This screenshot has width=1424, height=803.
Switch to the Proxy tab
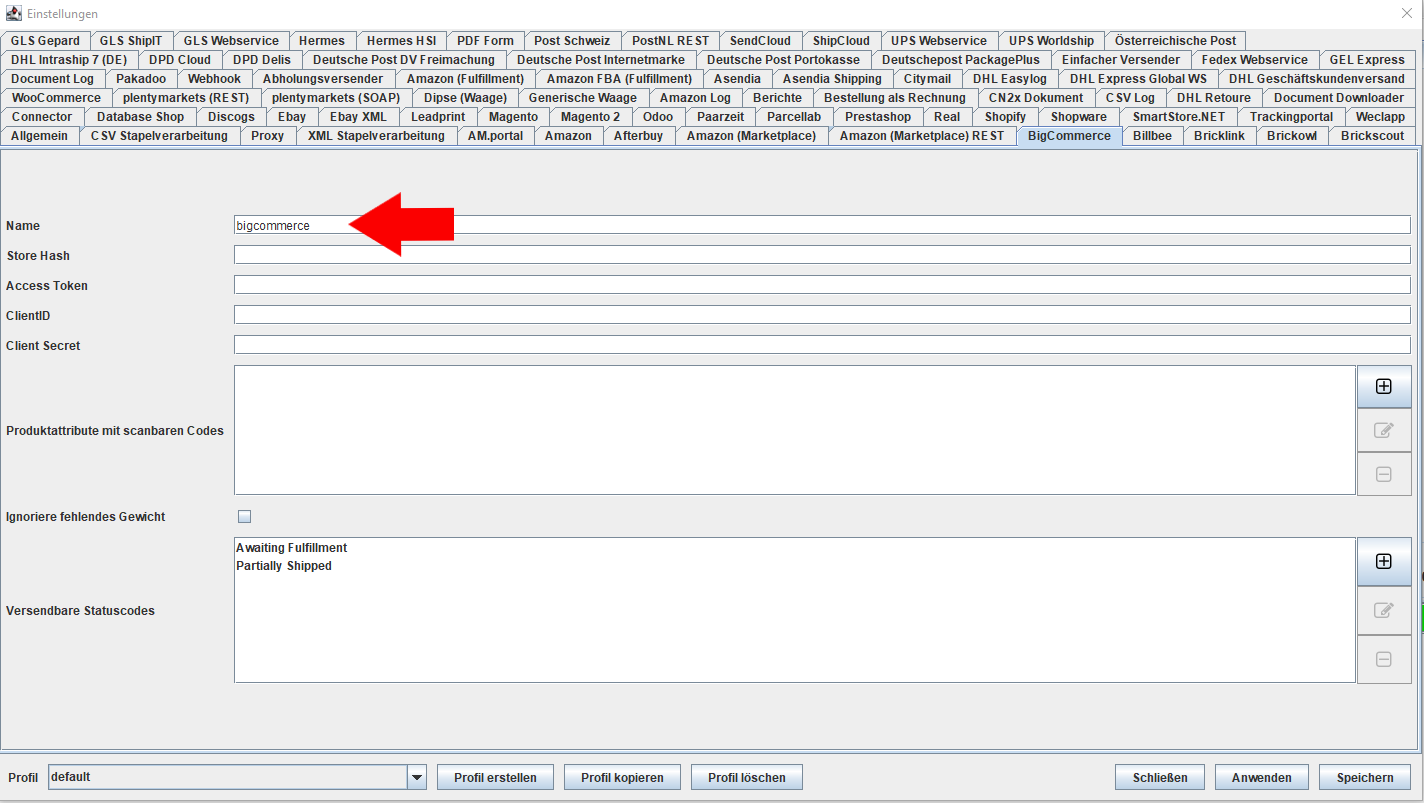coord(267,136)
